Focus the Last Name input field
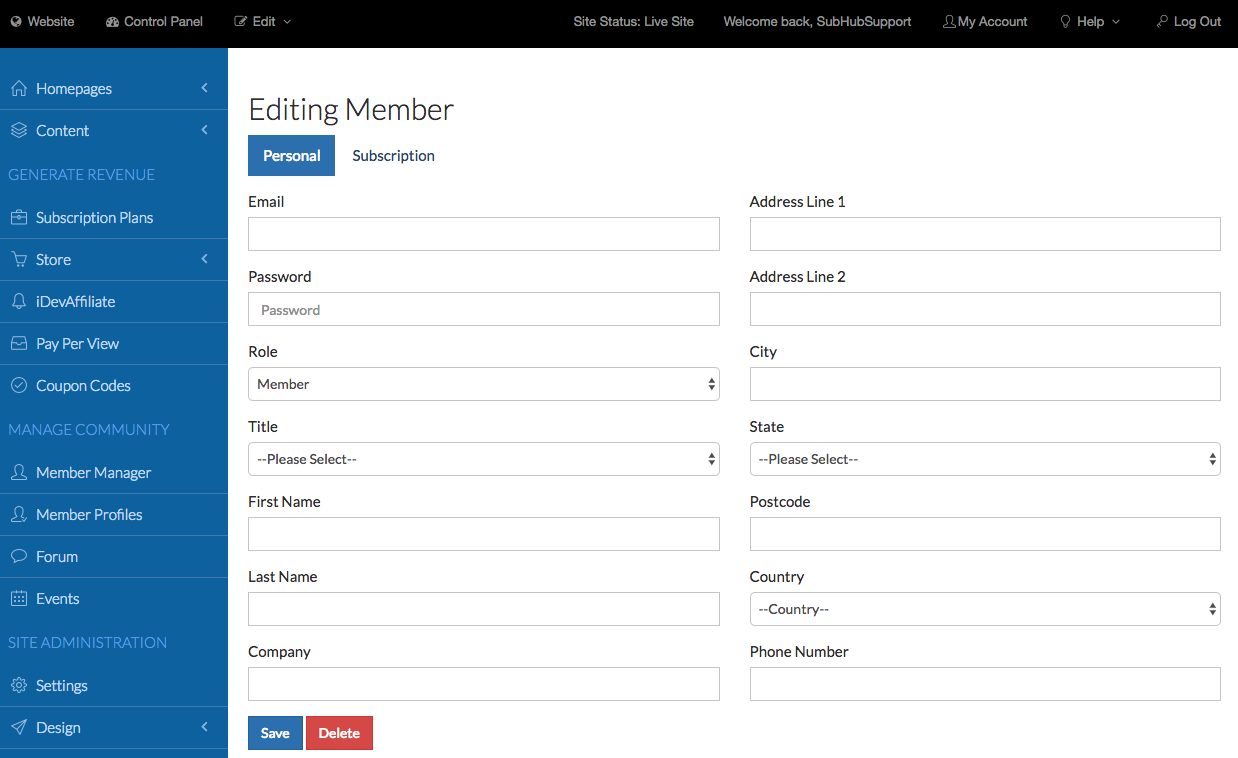Screen dimensions: 1238x758 pyautogui.click(x=484, y=609)
